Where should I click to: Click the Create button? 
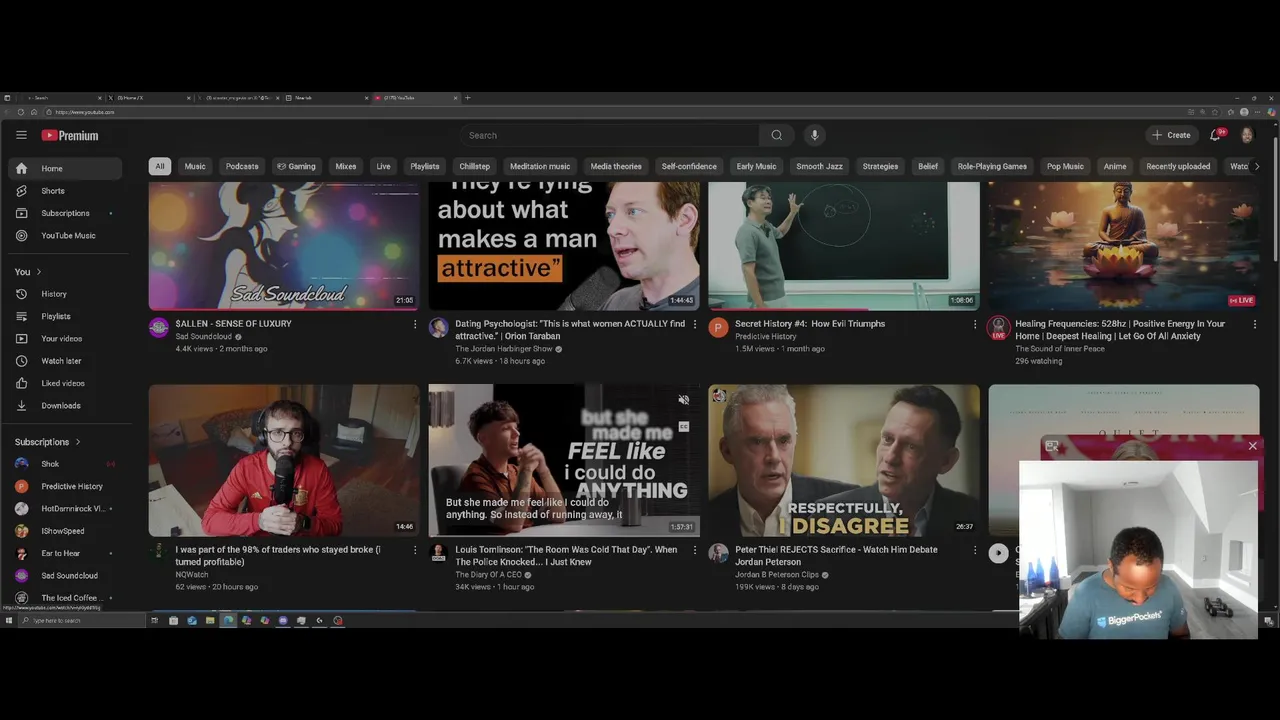1171,135
